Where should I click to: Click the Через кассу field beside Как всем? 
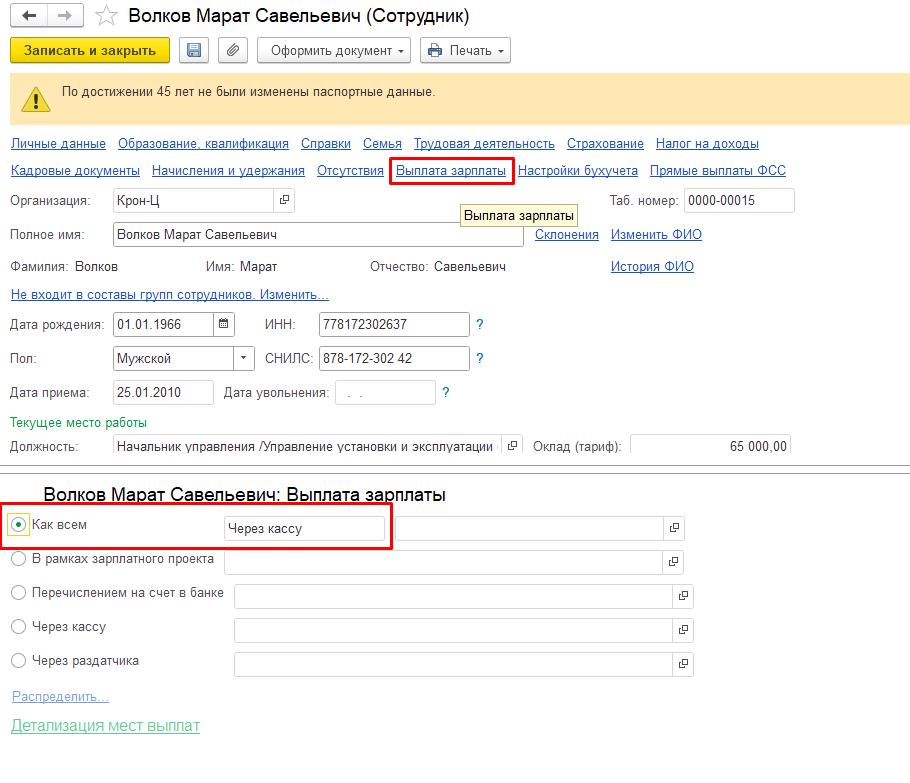304,528
